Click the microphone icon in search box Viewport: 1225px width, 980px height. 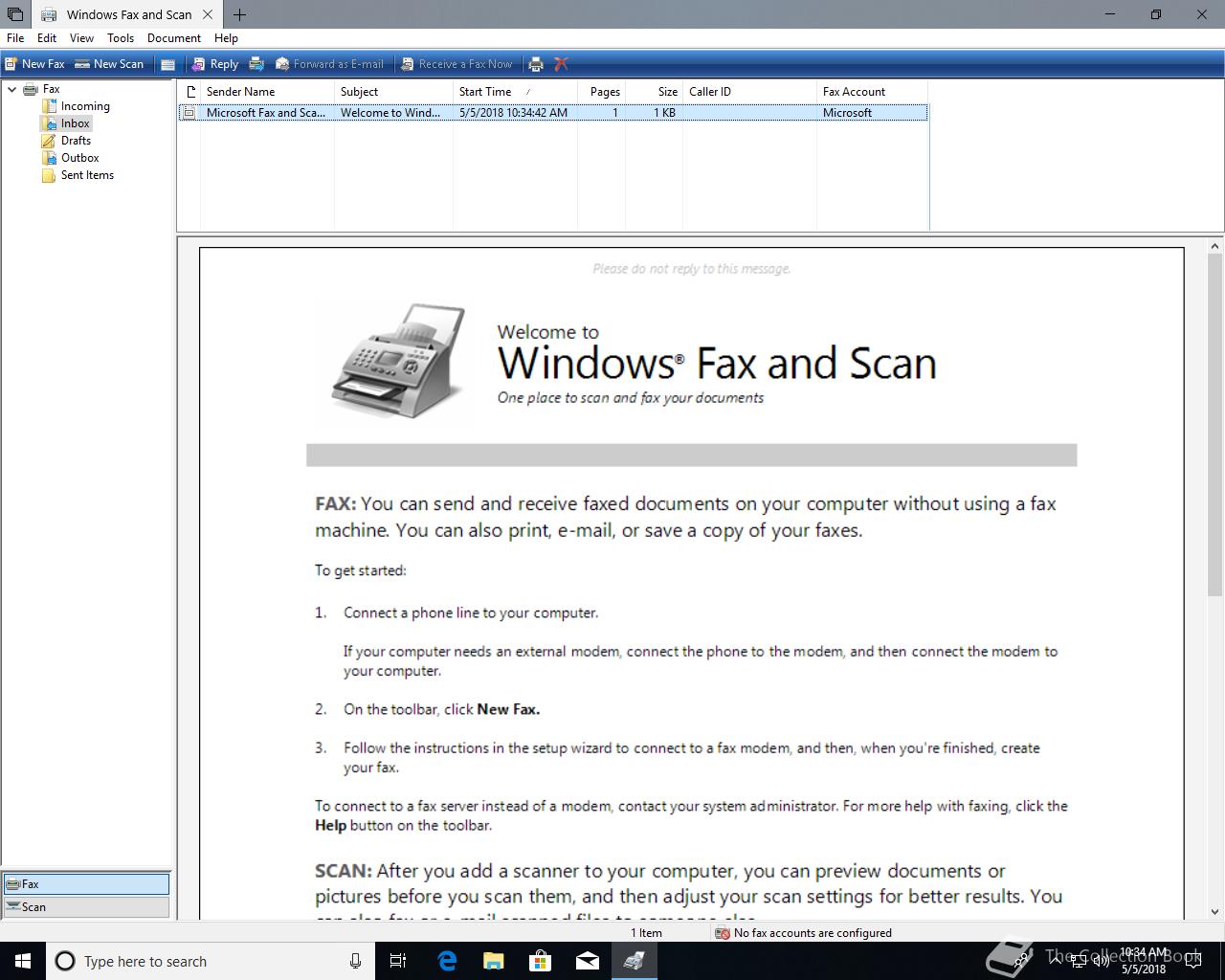(x=355, y=961)
